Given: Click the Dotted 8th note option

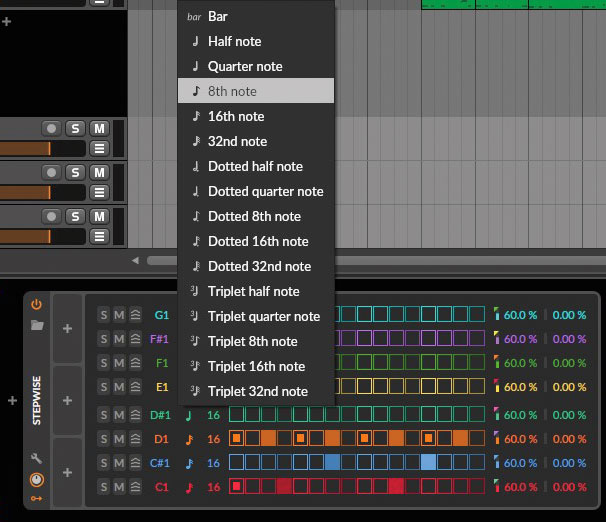Looking at the screenshot, I should pos(254,216).
